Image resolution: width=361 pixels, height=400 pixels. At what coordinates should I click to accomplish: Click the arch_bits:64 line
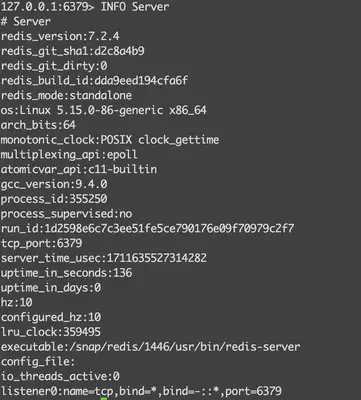[x=38, y=125]
